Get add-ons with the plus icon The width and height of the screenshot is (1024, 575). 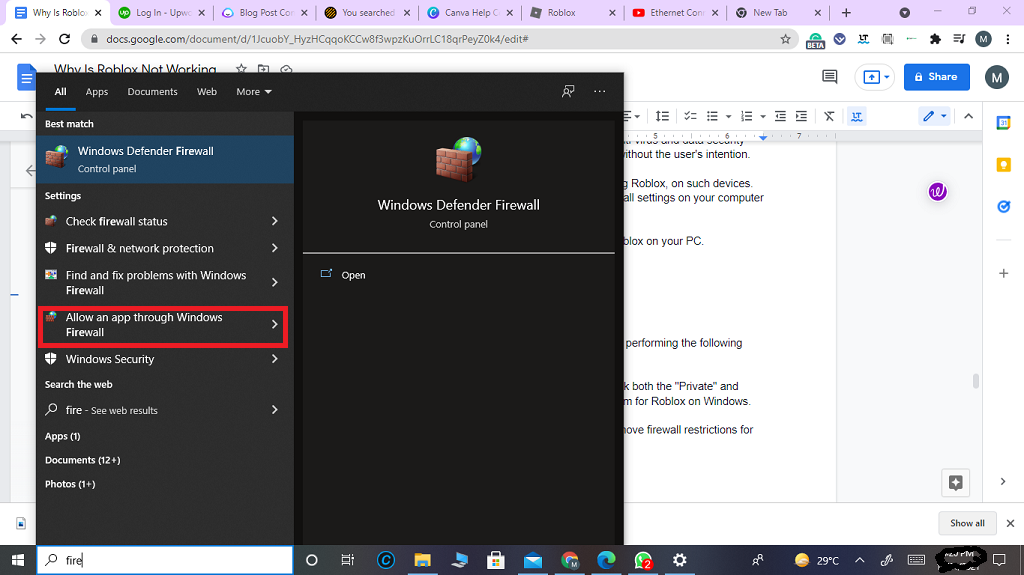[1003, 273]
